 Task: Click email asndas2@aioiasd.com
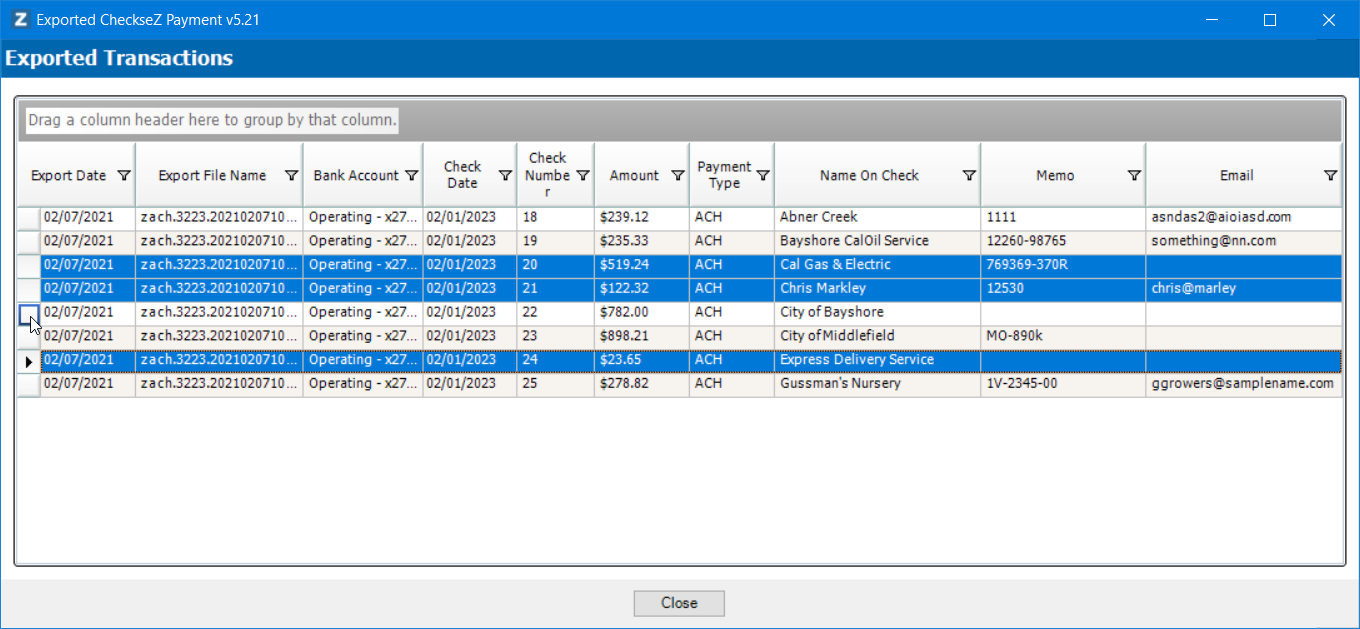[1244, 217]
